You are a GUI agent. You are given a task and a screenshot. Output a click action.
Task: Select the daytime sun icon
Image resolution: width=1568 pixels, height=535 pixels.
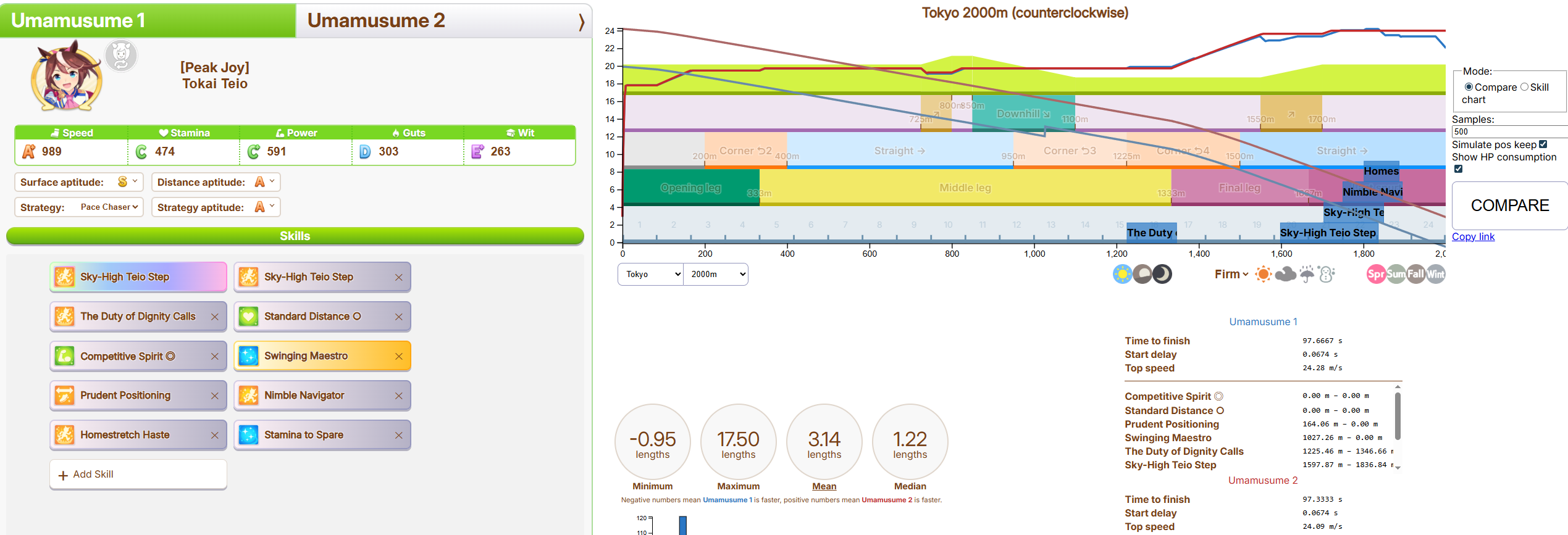pos(1122,274)
